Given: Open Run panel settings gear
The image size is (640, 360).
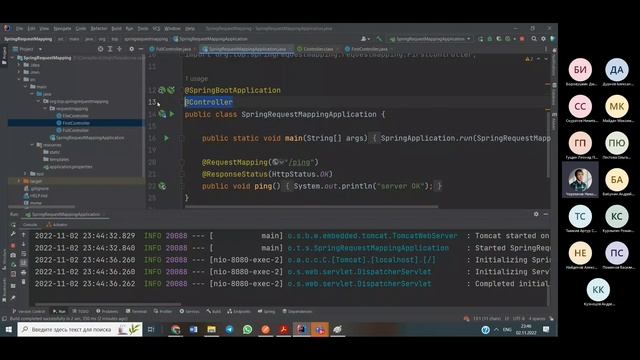Looking at the screenshot, I should (536, 214).
